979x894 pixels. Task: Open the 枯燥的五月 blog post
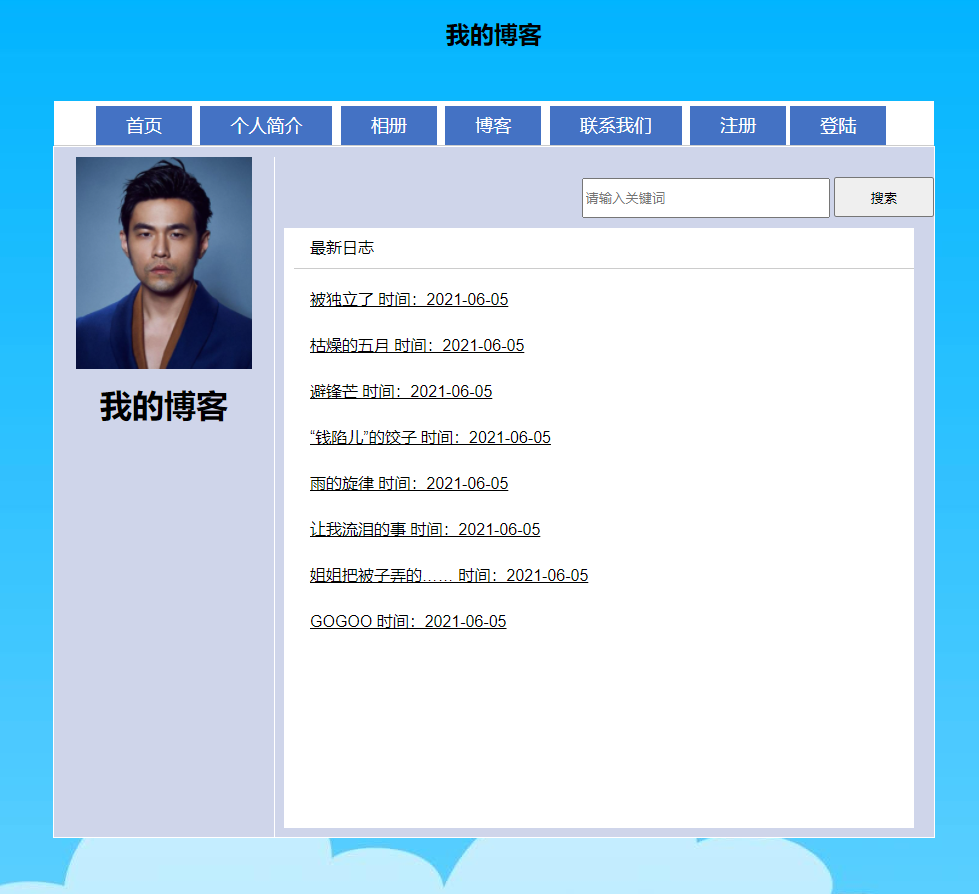(417, 345)
